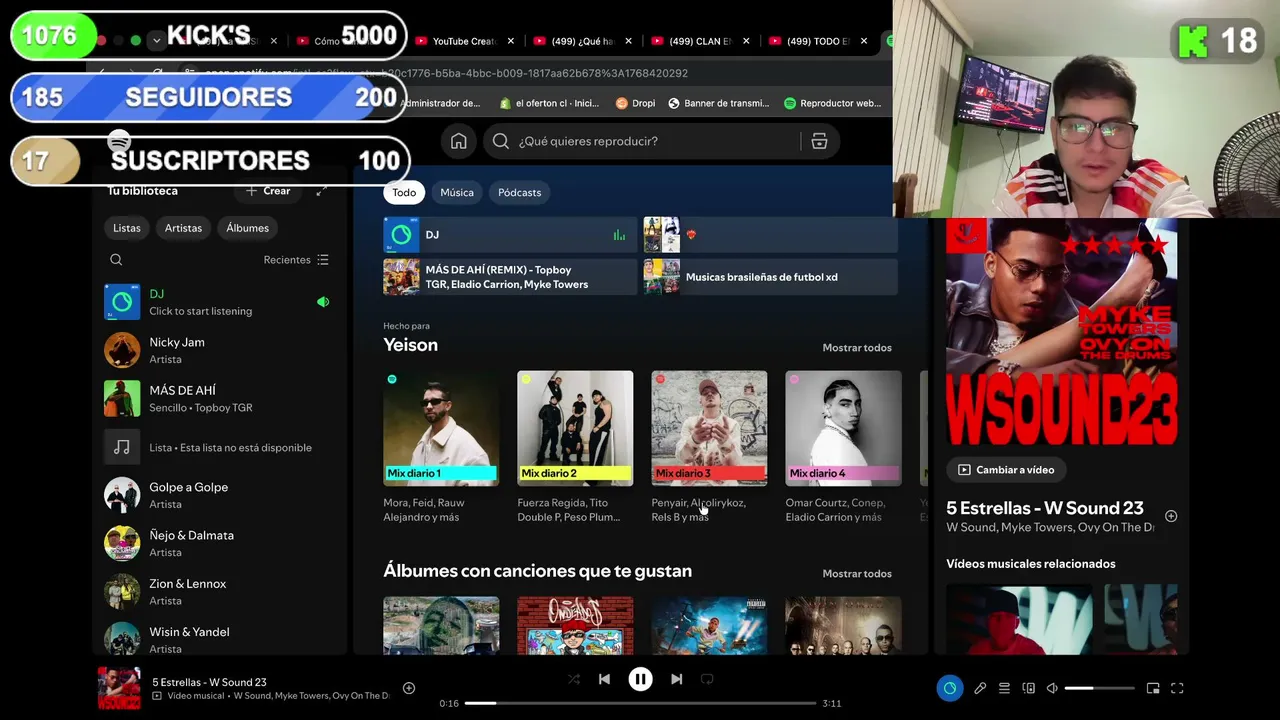This screenshot has height=720, width=1280.
Task: Open the 'el oferton cl' bookmark
Action: coord(548,103)
